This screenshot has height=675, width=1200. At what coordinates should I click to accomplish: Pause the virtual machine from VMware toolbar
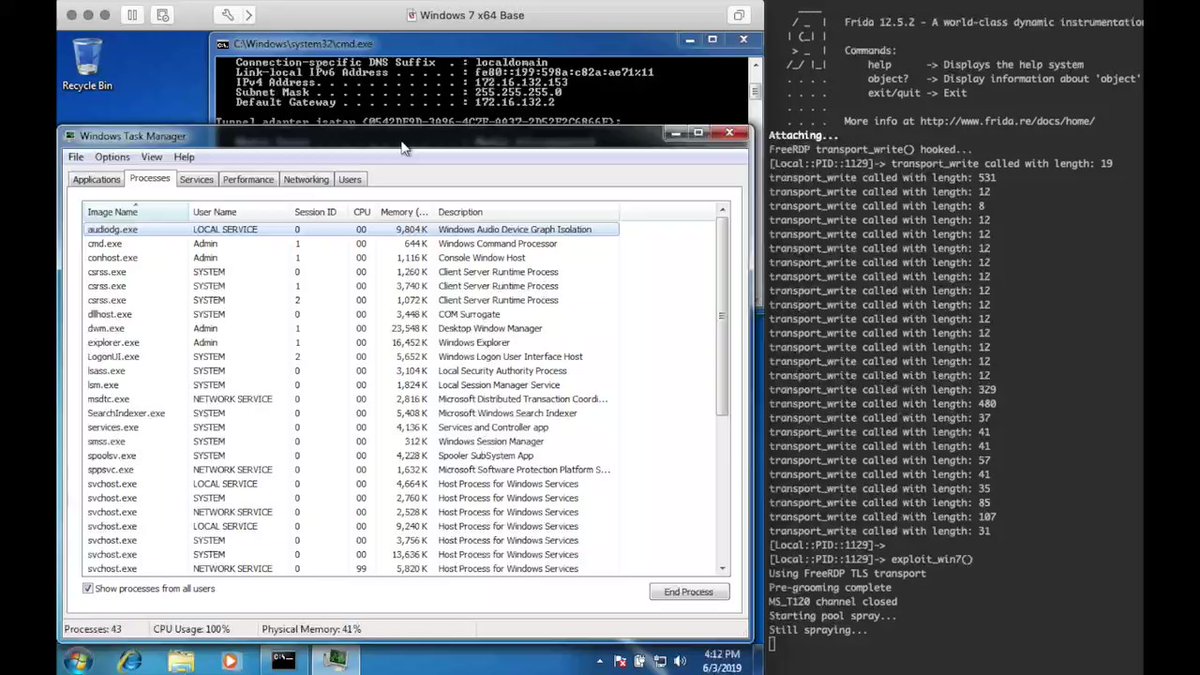tap(132, 15)
